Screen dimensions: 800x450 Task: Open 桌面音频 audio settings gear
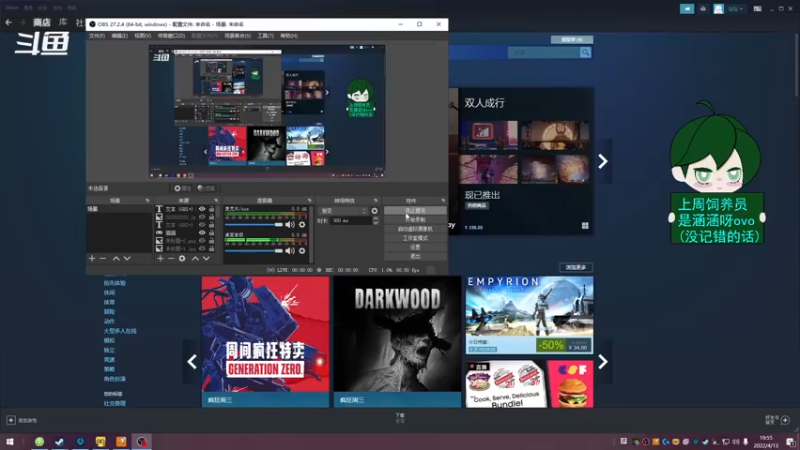tap(302, 251)
